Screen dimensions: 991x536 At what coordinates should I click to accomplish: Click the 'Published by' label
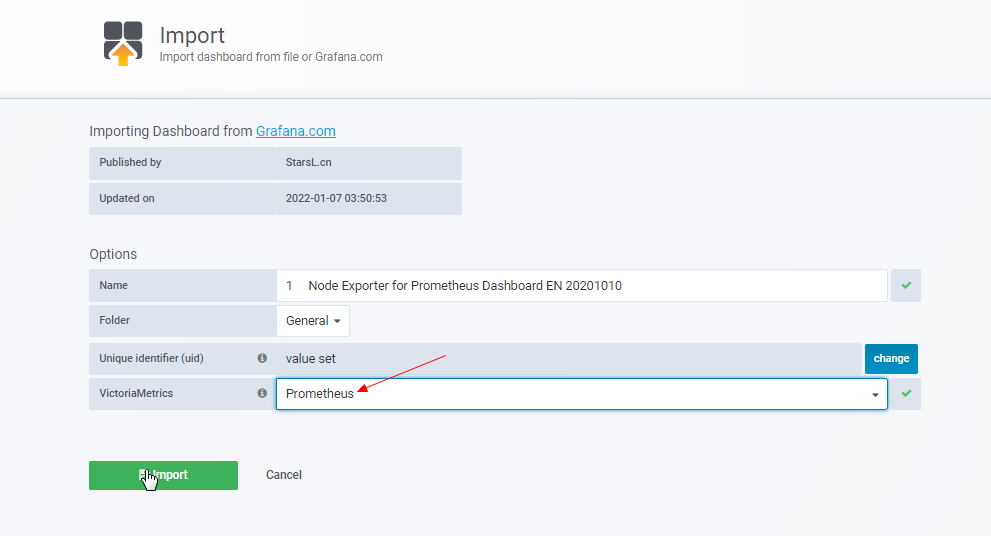[x=130, y=162]
